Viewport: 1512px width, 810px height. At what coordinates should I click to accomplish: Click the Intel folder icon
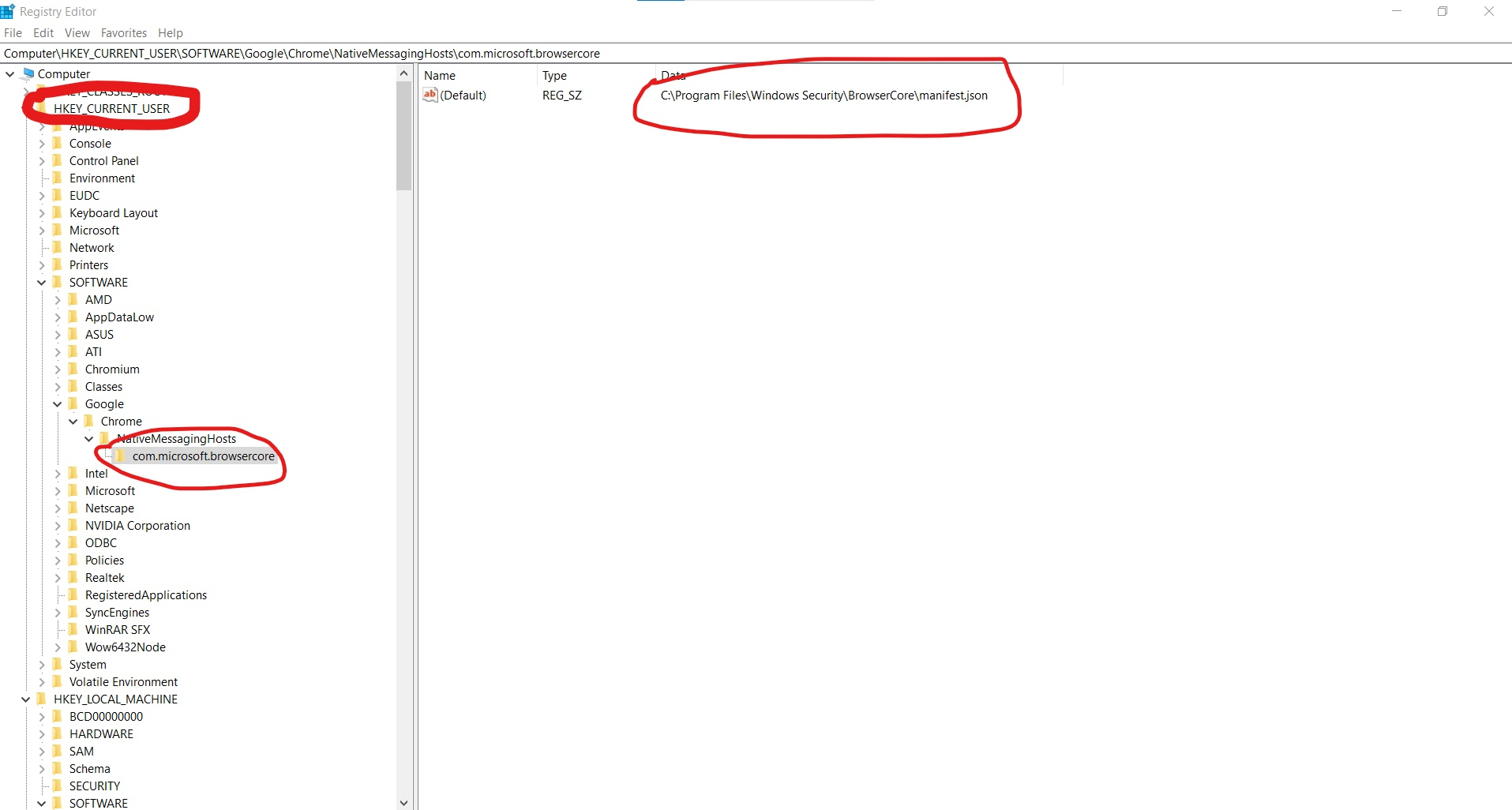tap(73, 473)
